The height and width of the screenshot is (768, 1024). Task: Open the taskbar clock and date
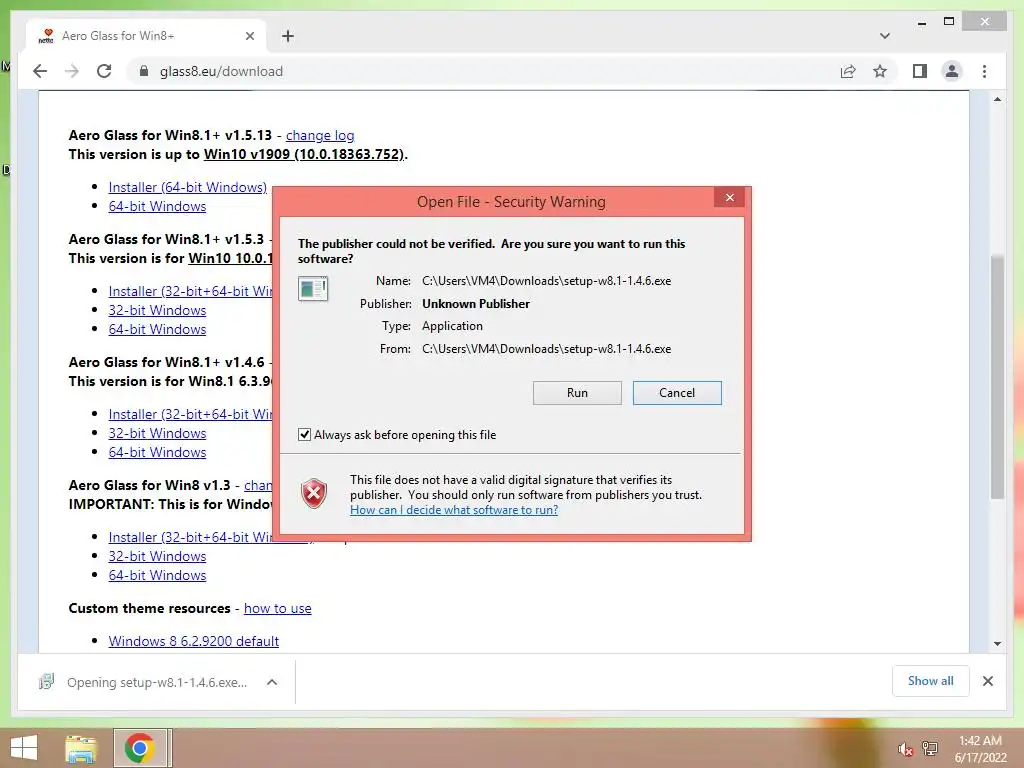click(980, 748)
